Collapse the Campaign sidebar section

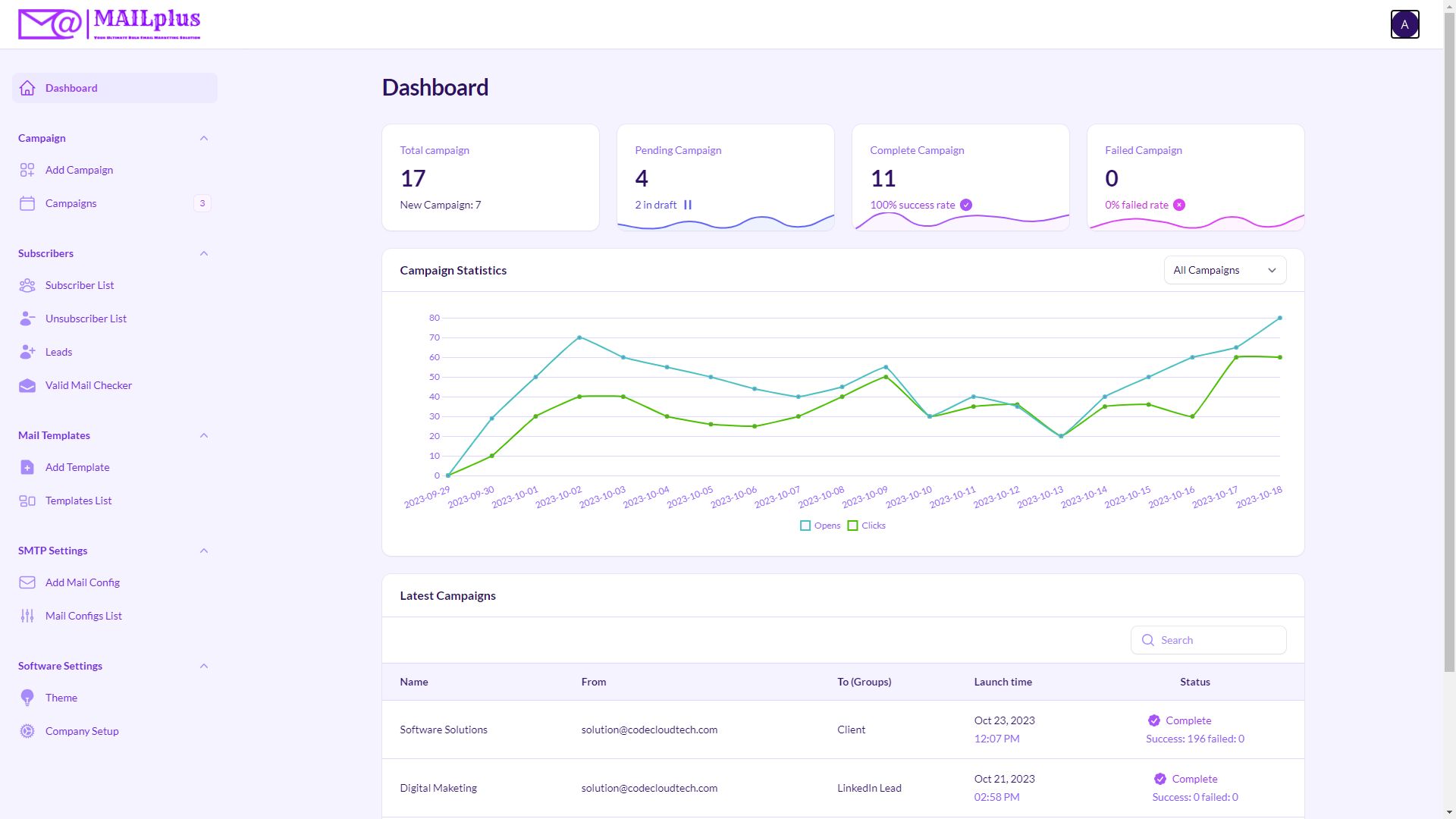pos(203,138)
